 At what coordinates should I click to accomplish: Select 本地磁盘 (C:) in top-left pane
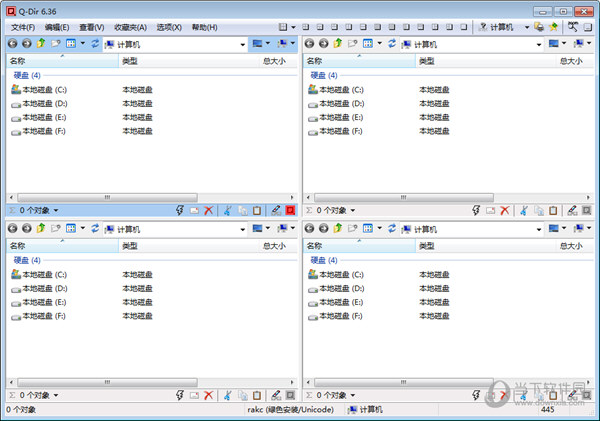(39, 90)
